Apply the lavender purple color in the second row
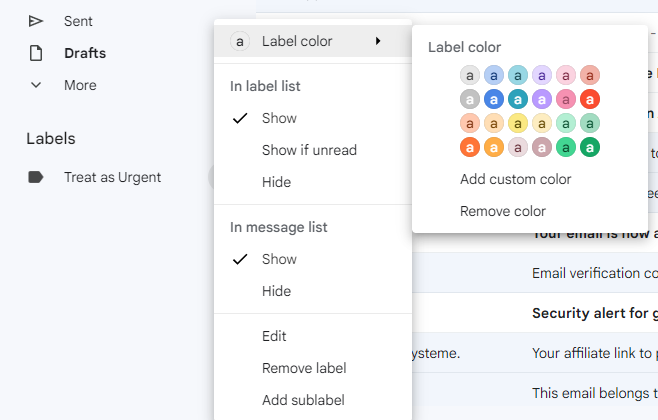This screenshot has width=658, height=420. point(542,99)
